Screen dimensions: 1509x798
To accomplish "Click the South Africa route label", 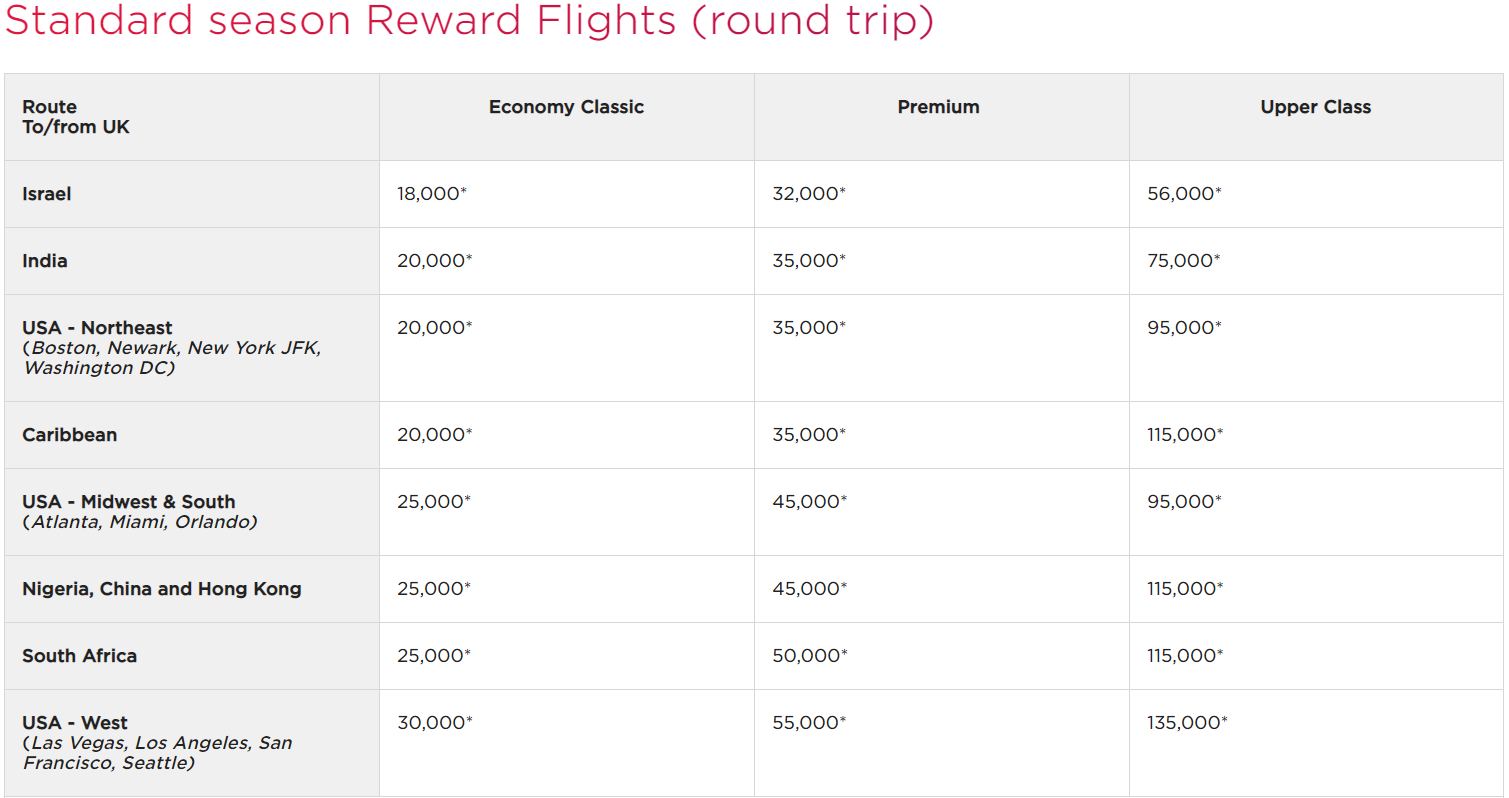I will [80, 656].
